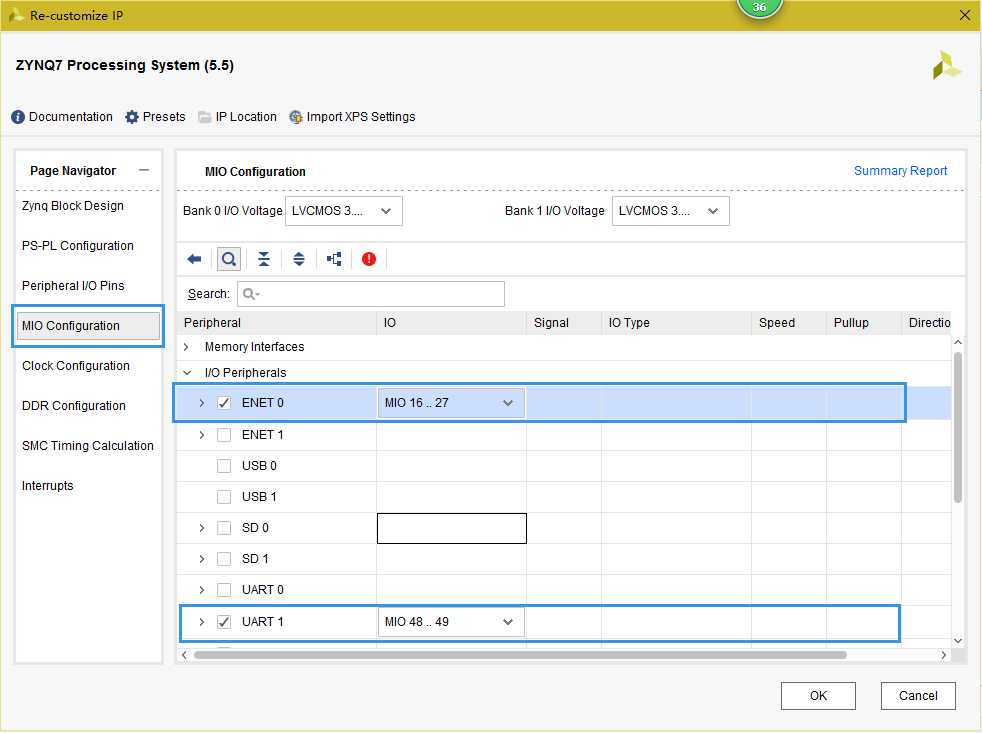Click in the Search input field

pos(371,294)
